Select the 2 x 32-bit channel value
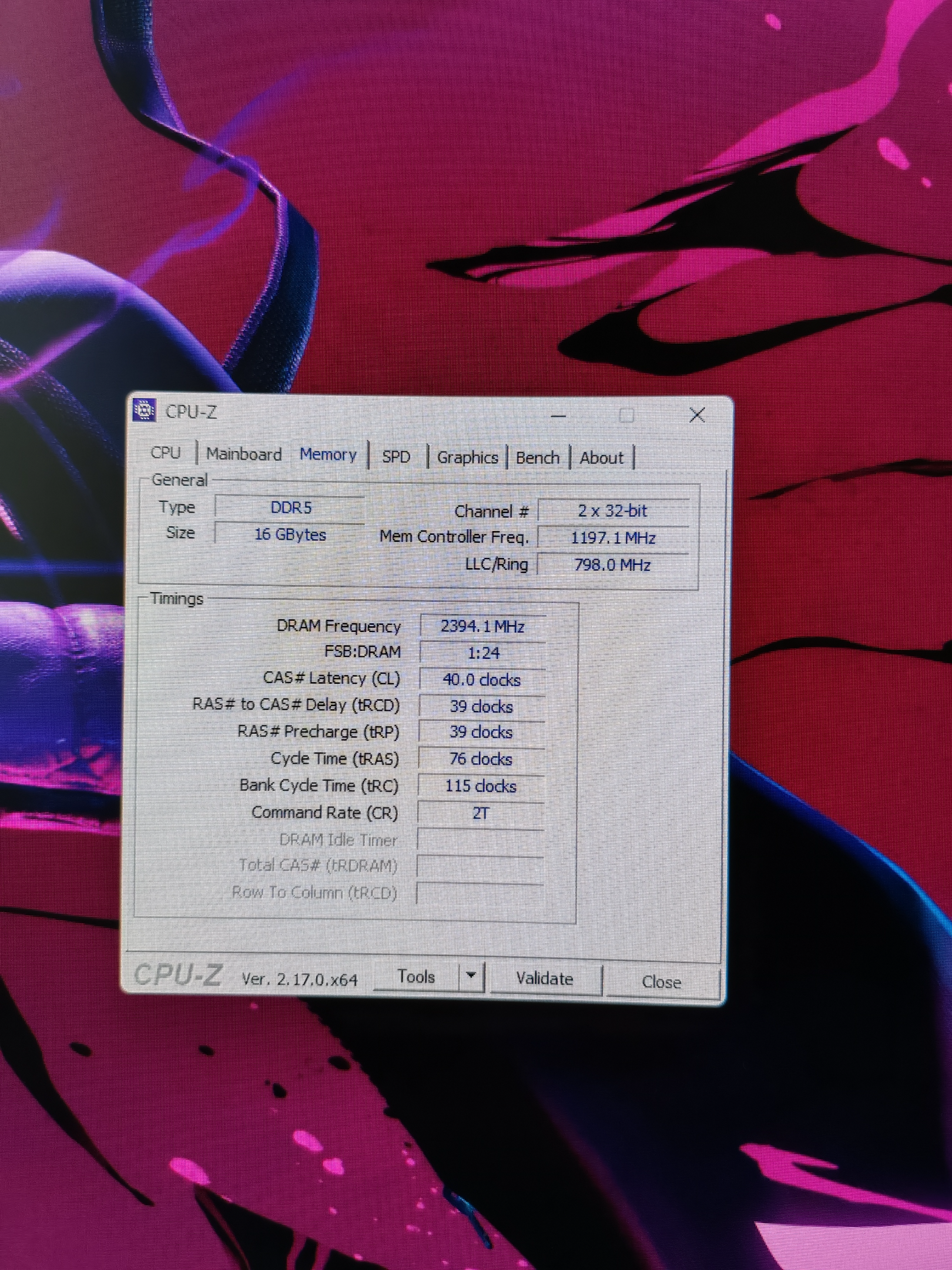The image size is (952, 1270). (x=614, y=511)
